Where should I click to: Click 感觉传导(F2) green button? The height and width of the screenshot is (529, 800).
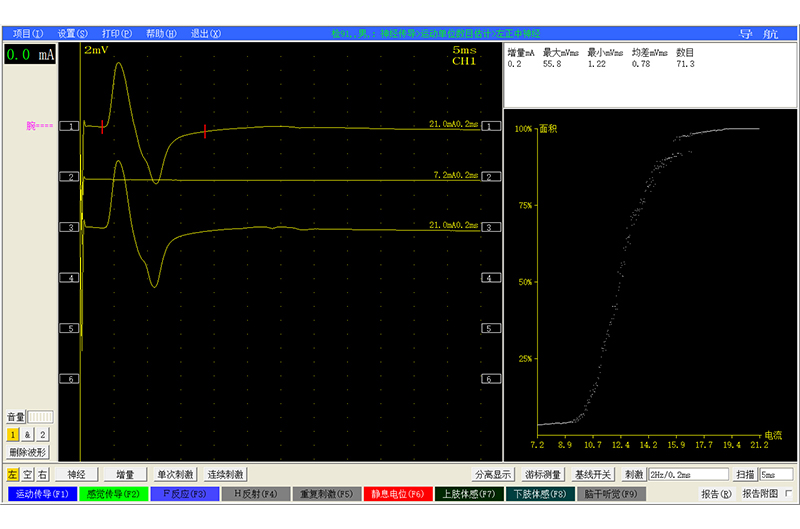(113, 494)
